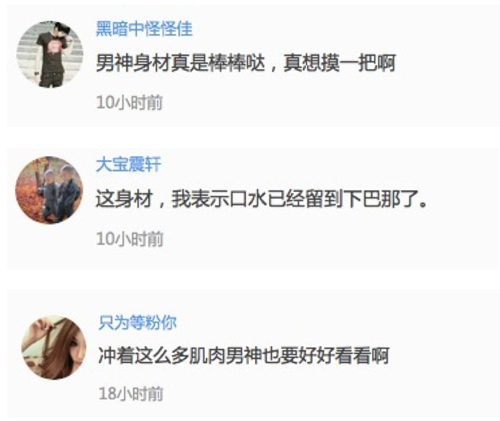Visit username link 只为等粉你
Viewport: 500px width, 421px height.
tap(137, 322)
